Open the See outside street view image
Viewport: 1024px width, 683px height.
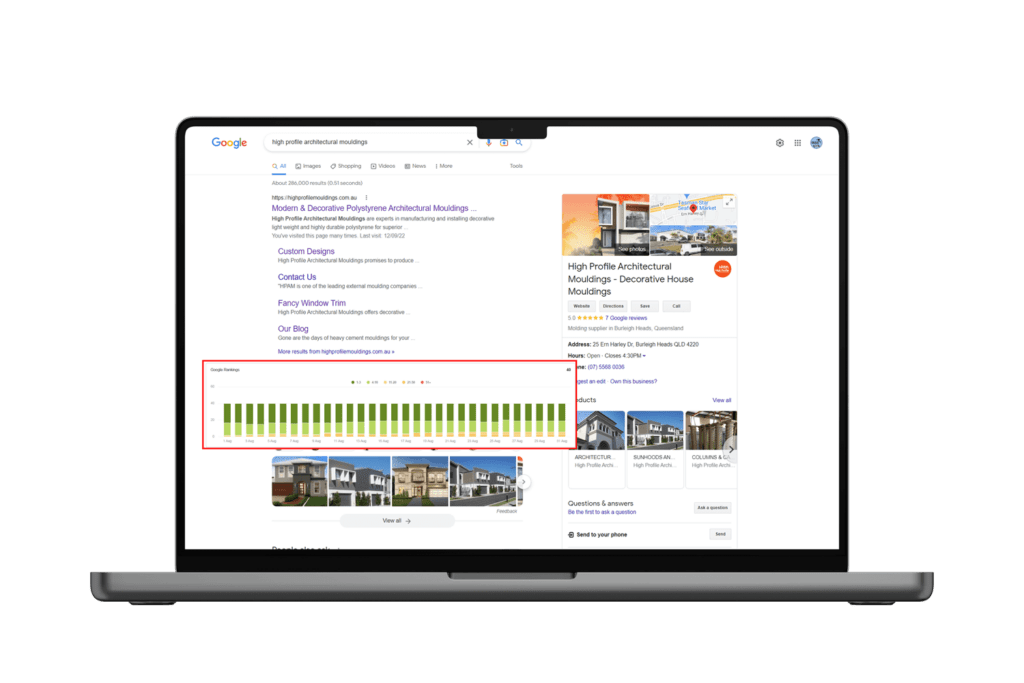coord(694,240)
